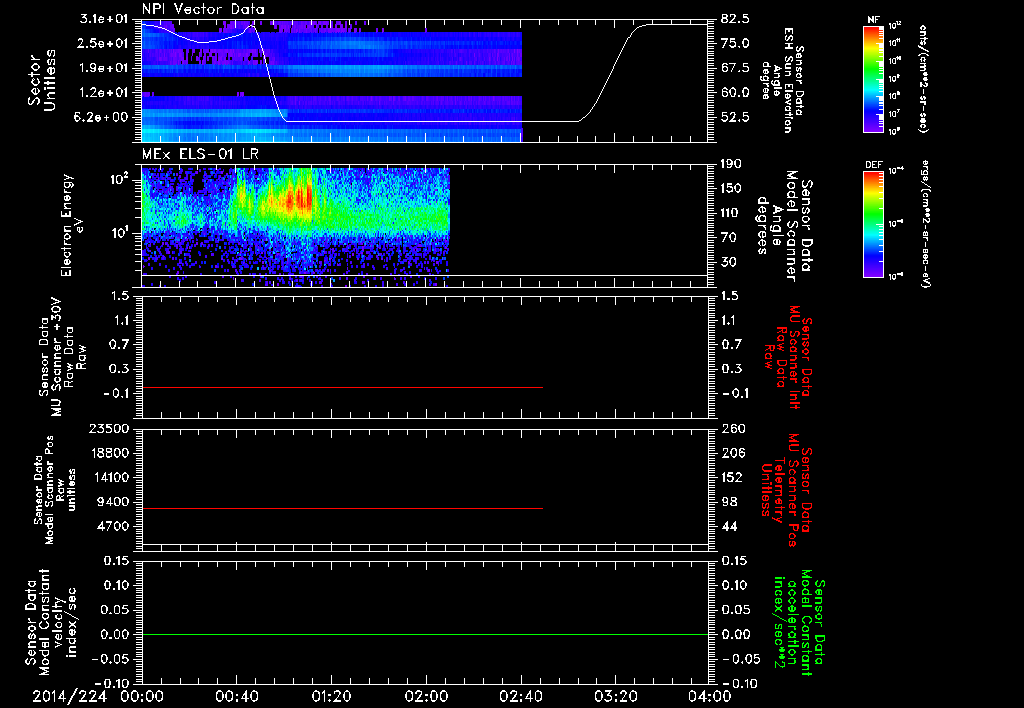Click the red hot spot in ELS spectrogram
This screenshot has height=708, width=1024.
click(x=300, y=199)
